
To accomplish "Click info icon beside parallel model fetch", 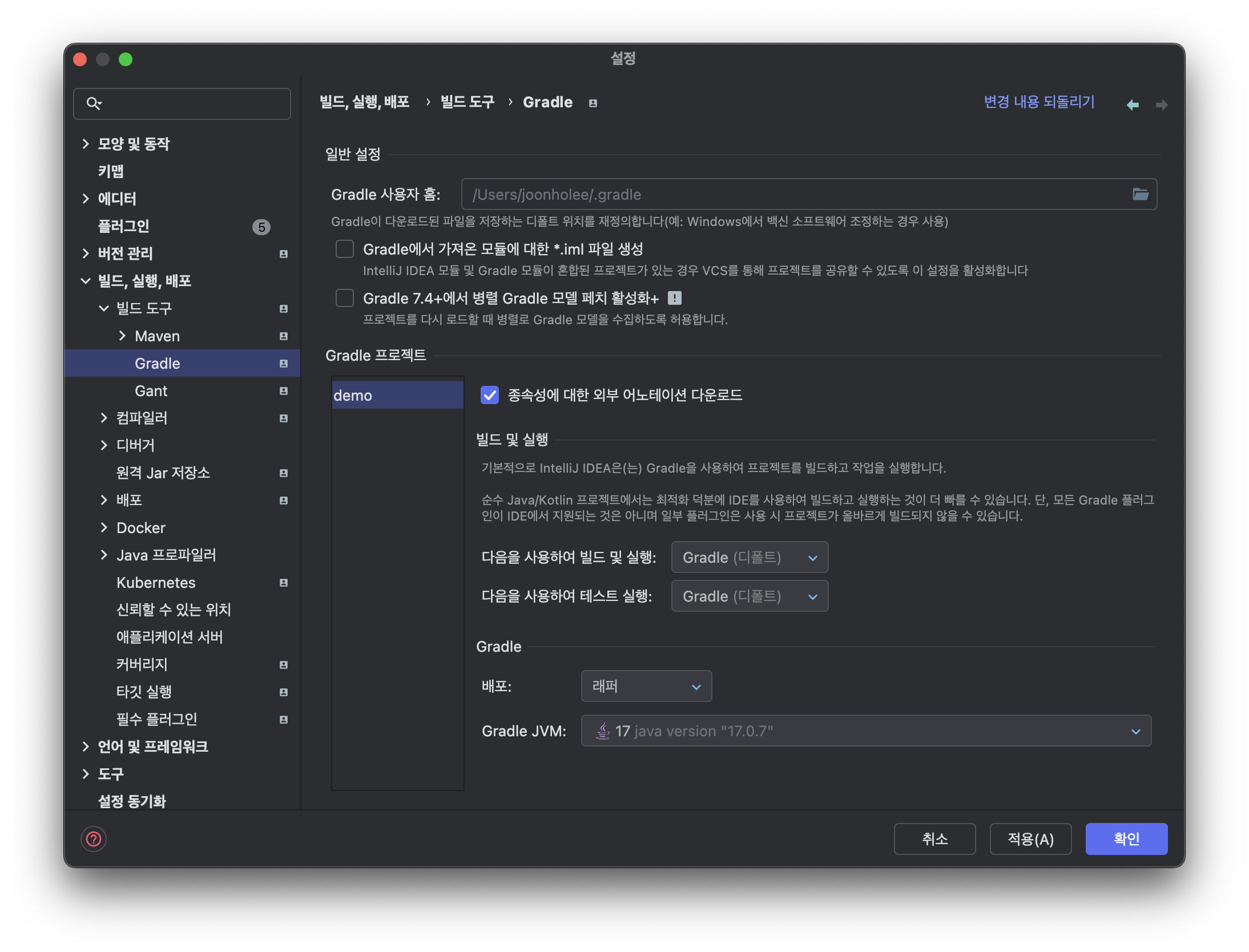I will click(x=674, y=298).
